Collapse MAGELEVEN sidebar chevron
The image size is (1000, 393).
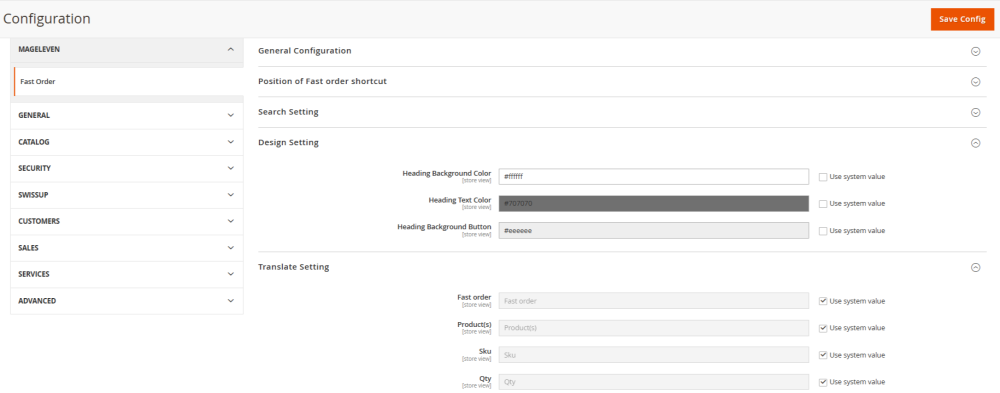tap(231, 49)
